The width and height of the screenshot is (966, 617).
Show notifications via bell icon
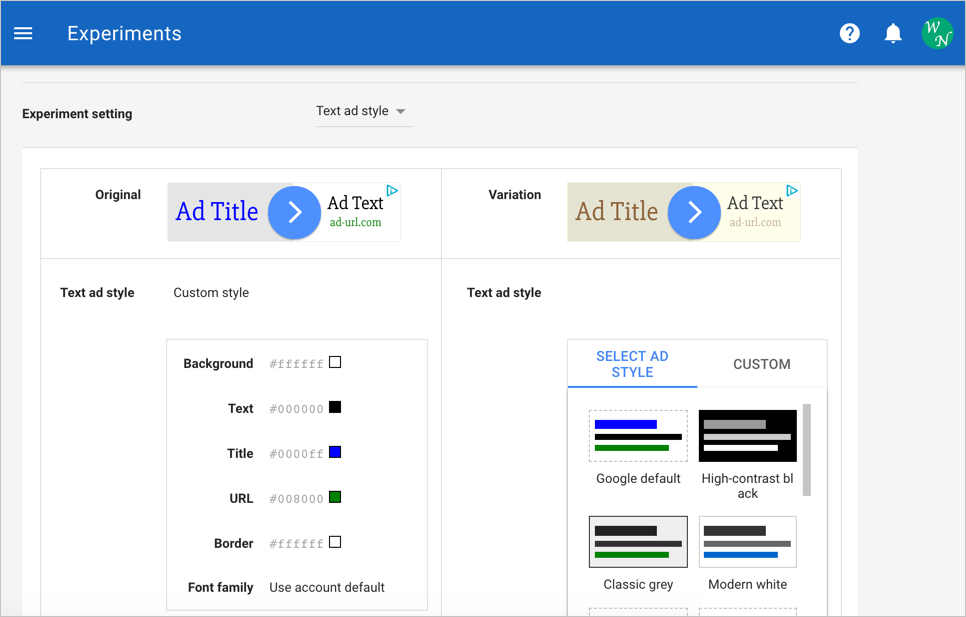coord(893,33)
